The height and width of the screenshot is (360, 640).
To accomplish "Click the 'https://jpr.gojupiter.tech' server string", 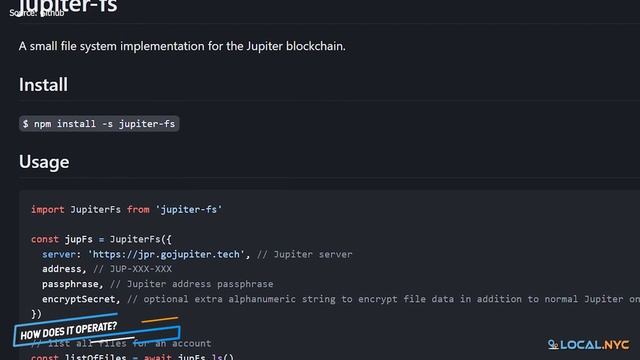I will [x=166, y=254].
